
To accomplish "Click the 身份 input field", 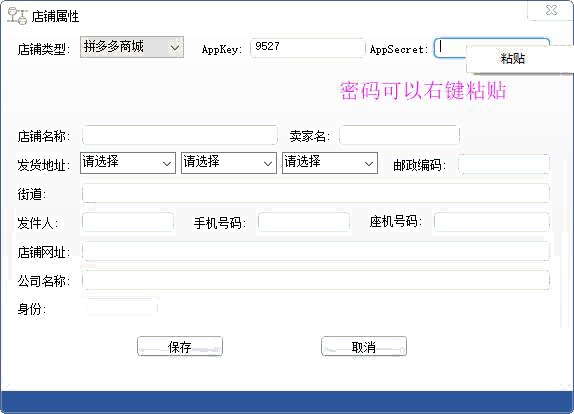I will [121, 307].
